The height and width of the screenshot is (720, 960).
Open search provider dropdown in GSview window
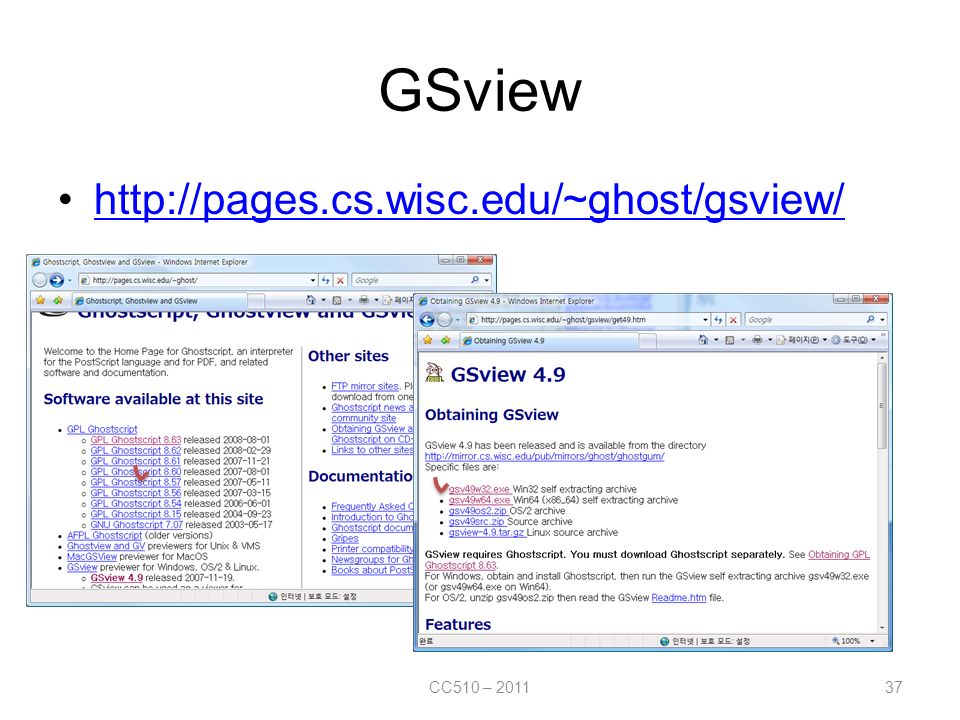882,320
